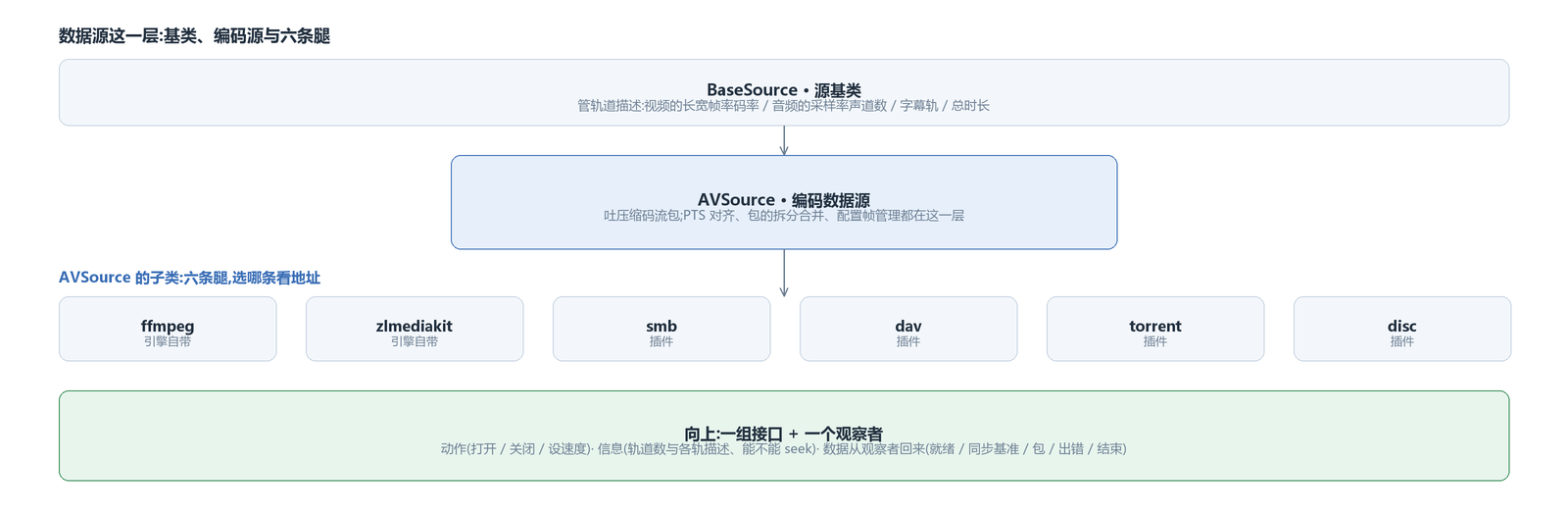Viewport: 1568px width, 514px height.
Task: Click the BaseSource 源基类 box
Action: 784,92
